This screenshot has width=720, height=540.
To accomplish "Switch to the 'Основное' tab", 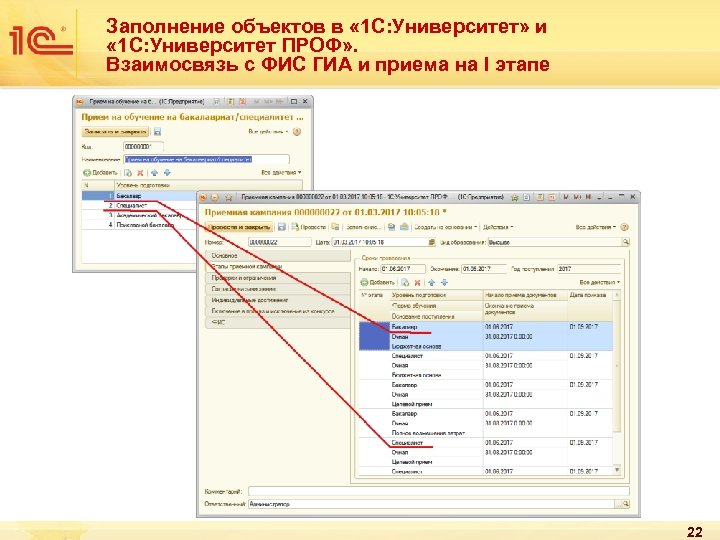I will 278,256.
